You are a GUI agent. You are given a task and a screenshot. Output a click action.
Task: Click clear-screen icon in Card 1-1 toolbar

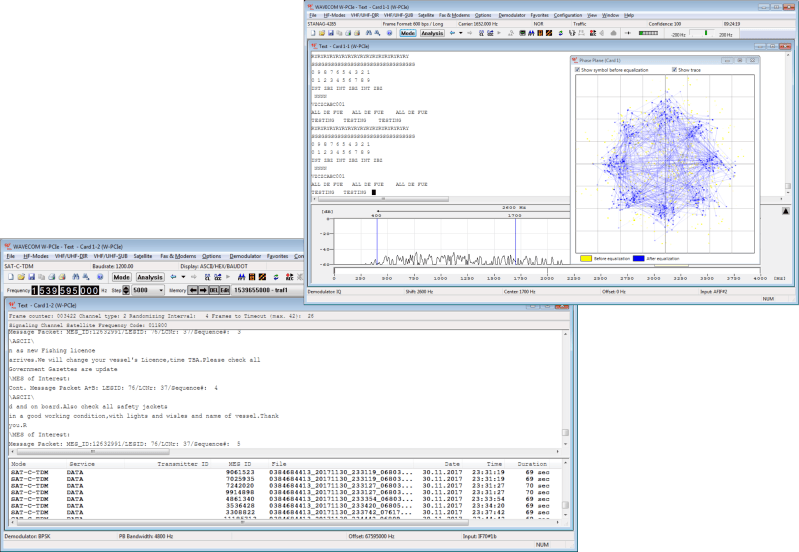coord(481,33)
